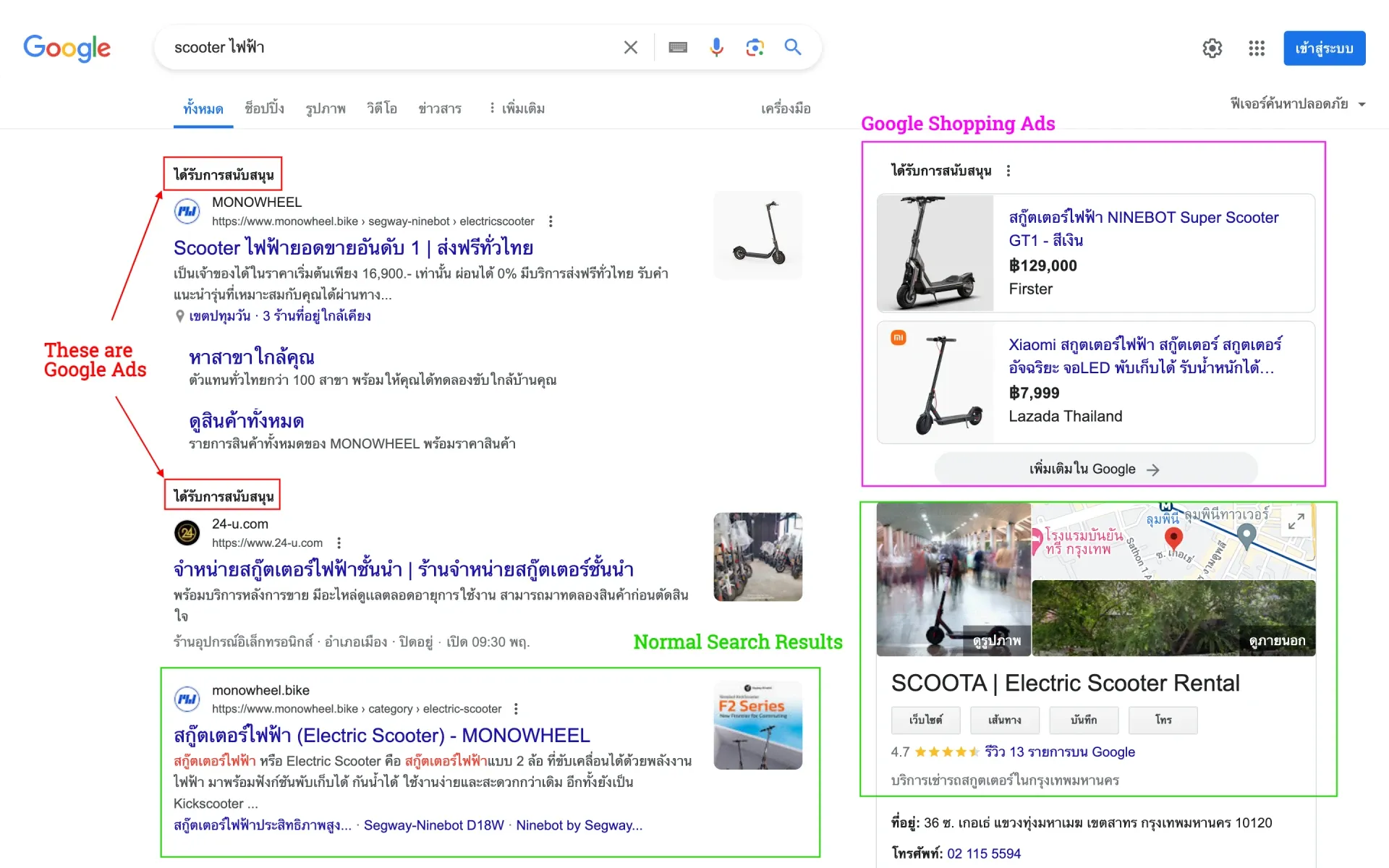Click the Firster seller name
Screen dimensions: 1389x868
coord(1030,289)
